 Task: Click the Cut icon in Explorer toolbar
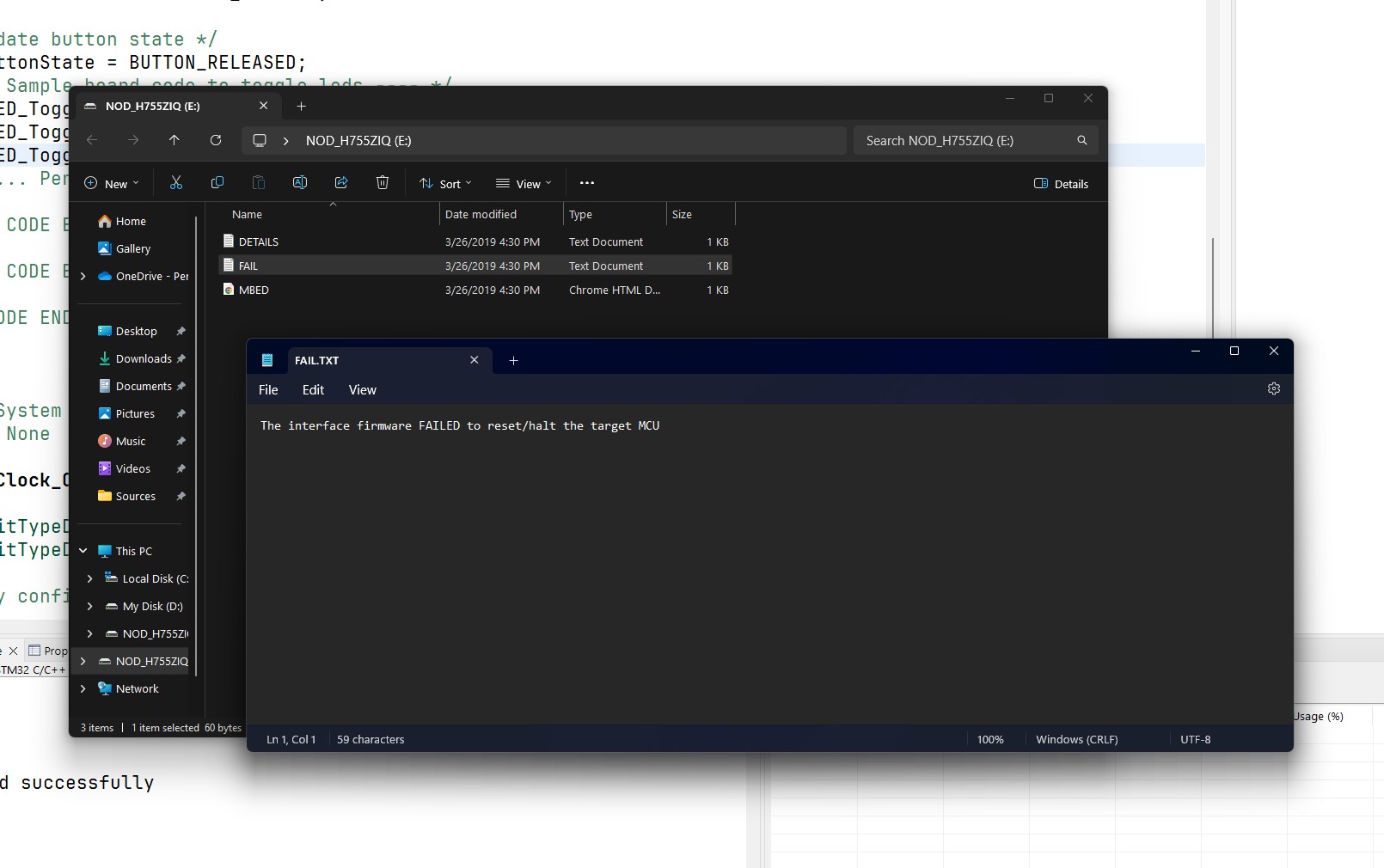point(176,183)
